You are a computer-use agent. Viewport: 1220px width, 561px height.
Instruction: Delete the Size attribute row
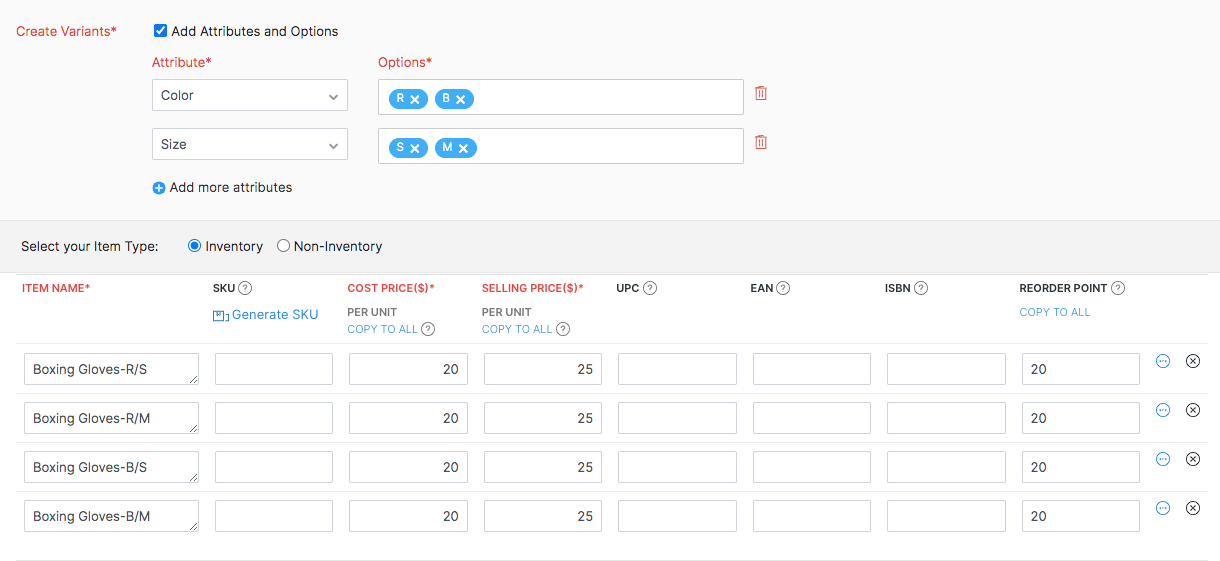tap(760, 142)
